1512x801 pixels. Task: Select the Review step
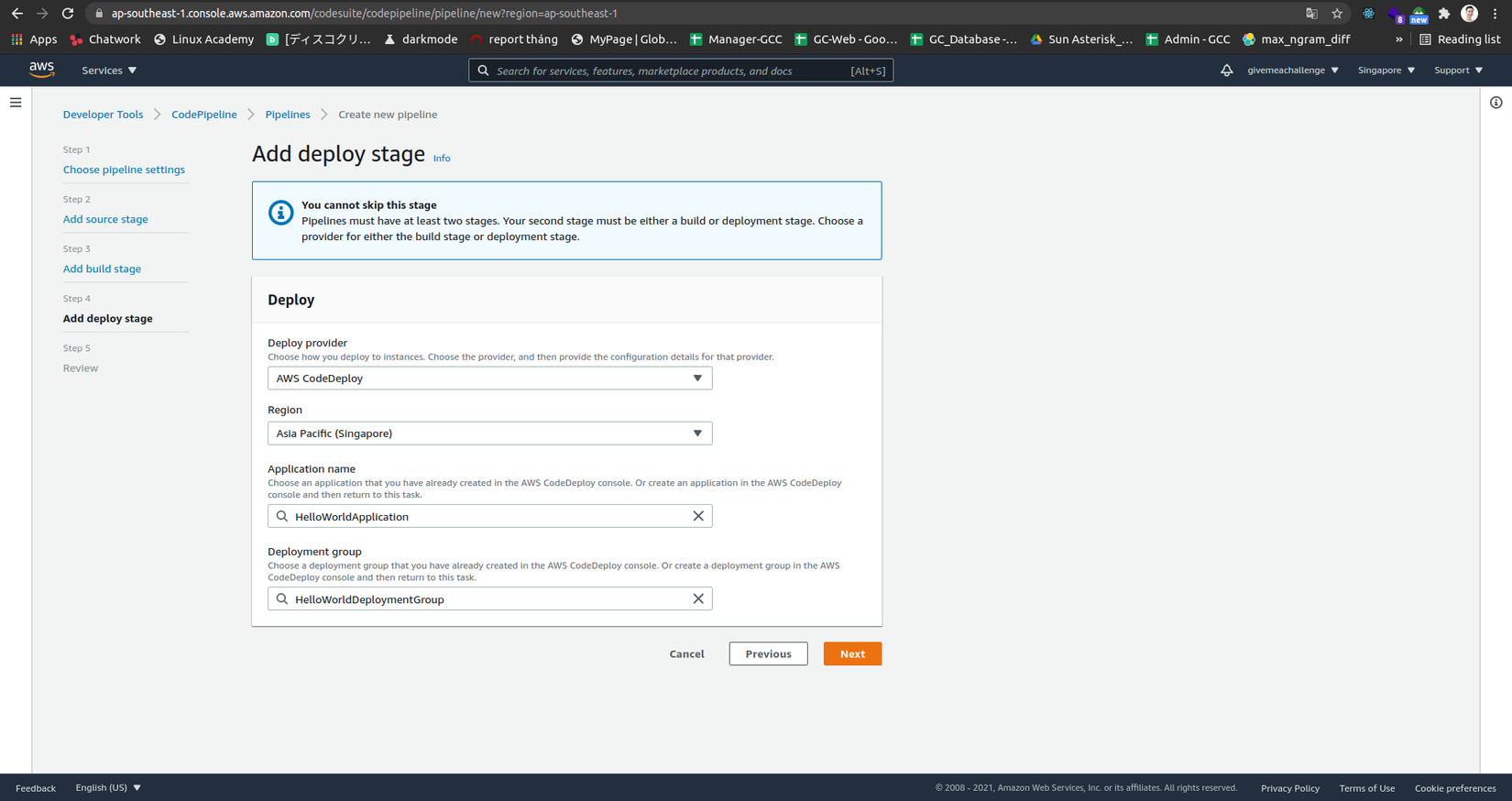pyautogui.click(x=81, y=368)
